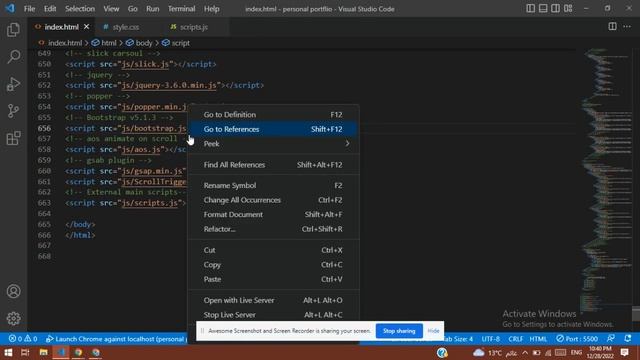Screen dimensions: 640x360
Task: Open Windows action center icon
Action: pos(624,352)
